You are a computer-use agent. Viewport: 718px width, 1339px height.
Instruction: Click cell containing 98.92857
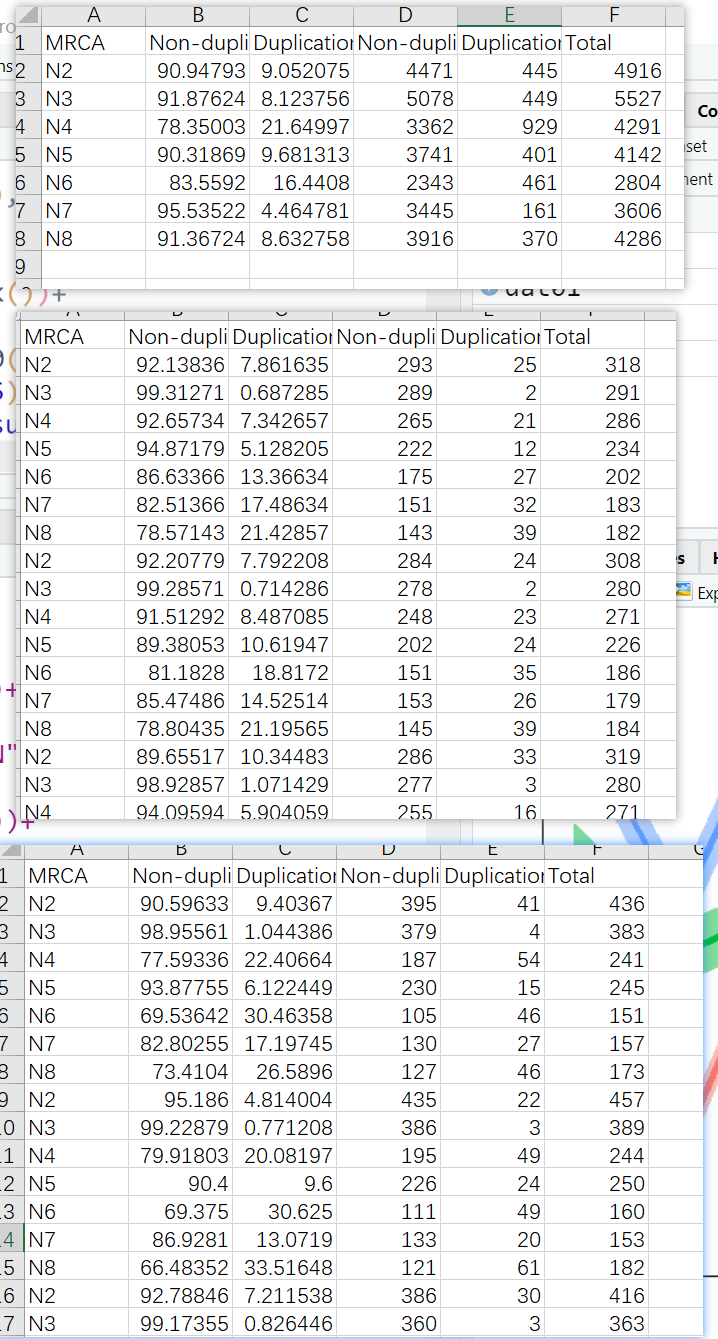coord(177,784)
